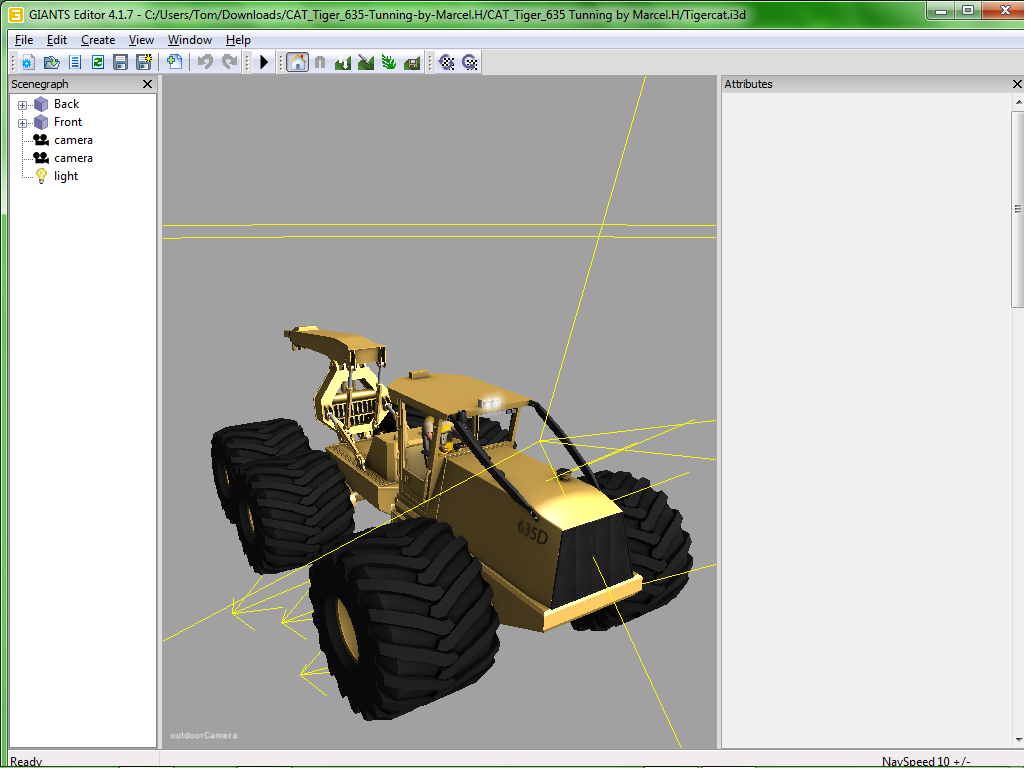Click the New Scene toolbar icon
This screenshot has width=1033, height=770.
(x=27, y=63)
